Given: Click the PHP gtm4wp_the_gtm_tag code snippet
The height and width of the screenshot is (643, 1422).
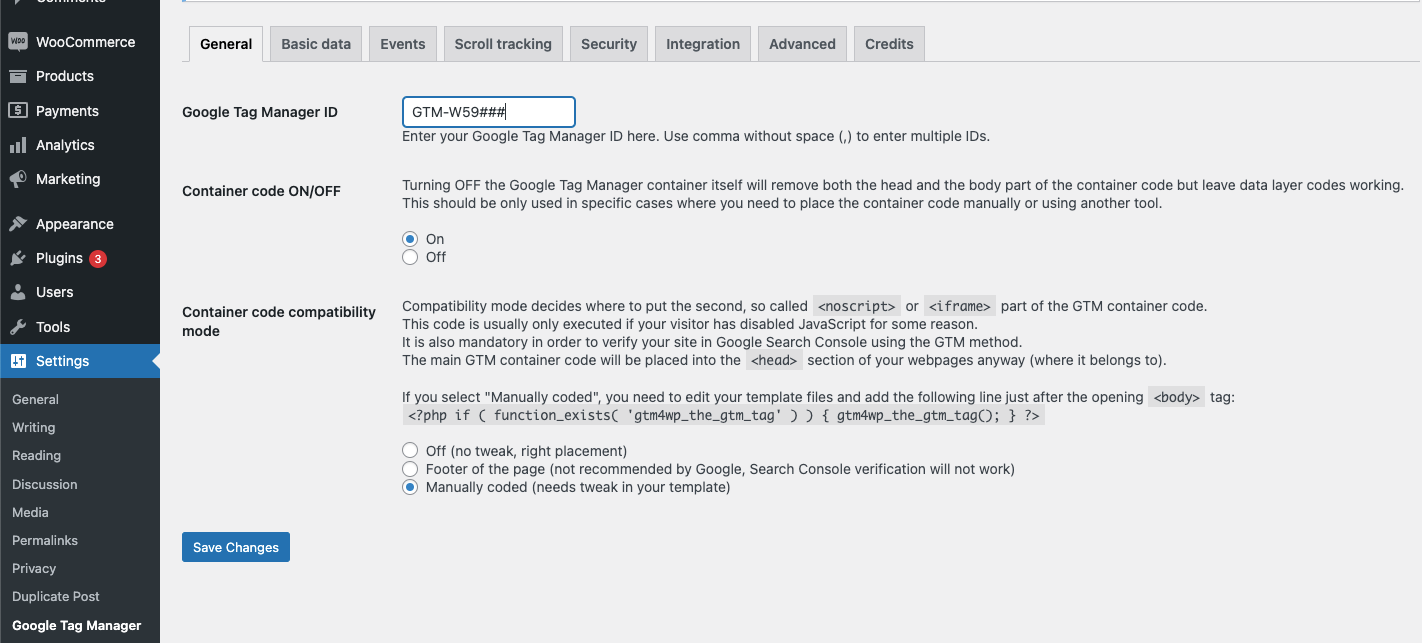Looking at the screenshot, I should [x=724, y=416].
